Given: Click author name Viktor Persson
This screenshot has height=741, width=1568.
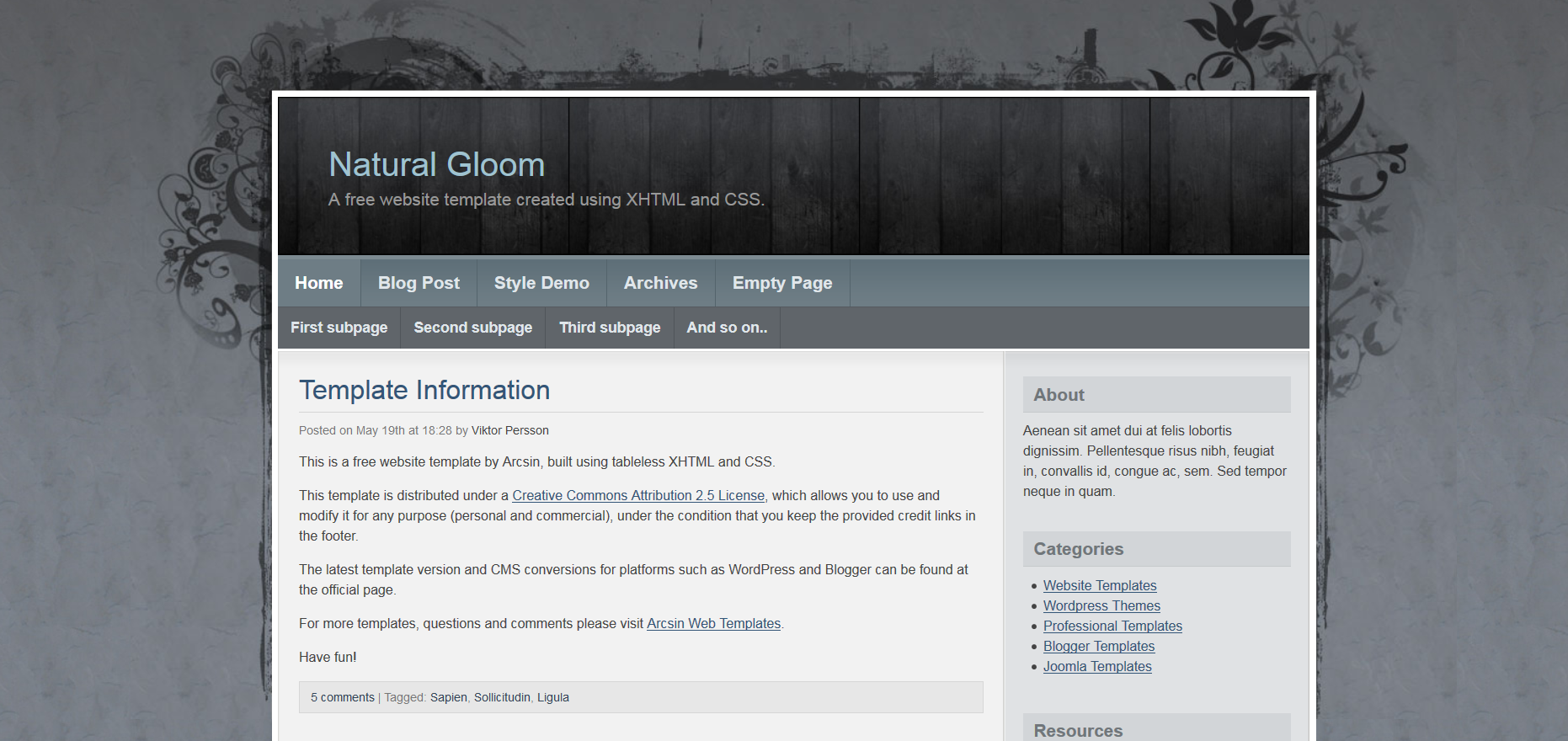Looking at the screenshot, I should click(x=509, y=431).
